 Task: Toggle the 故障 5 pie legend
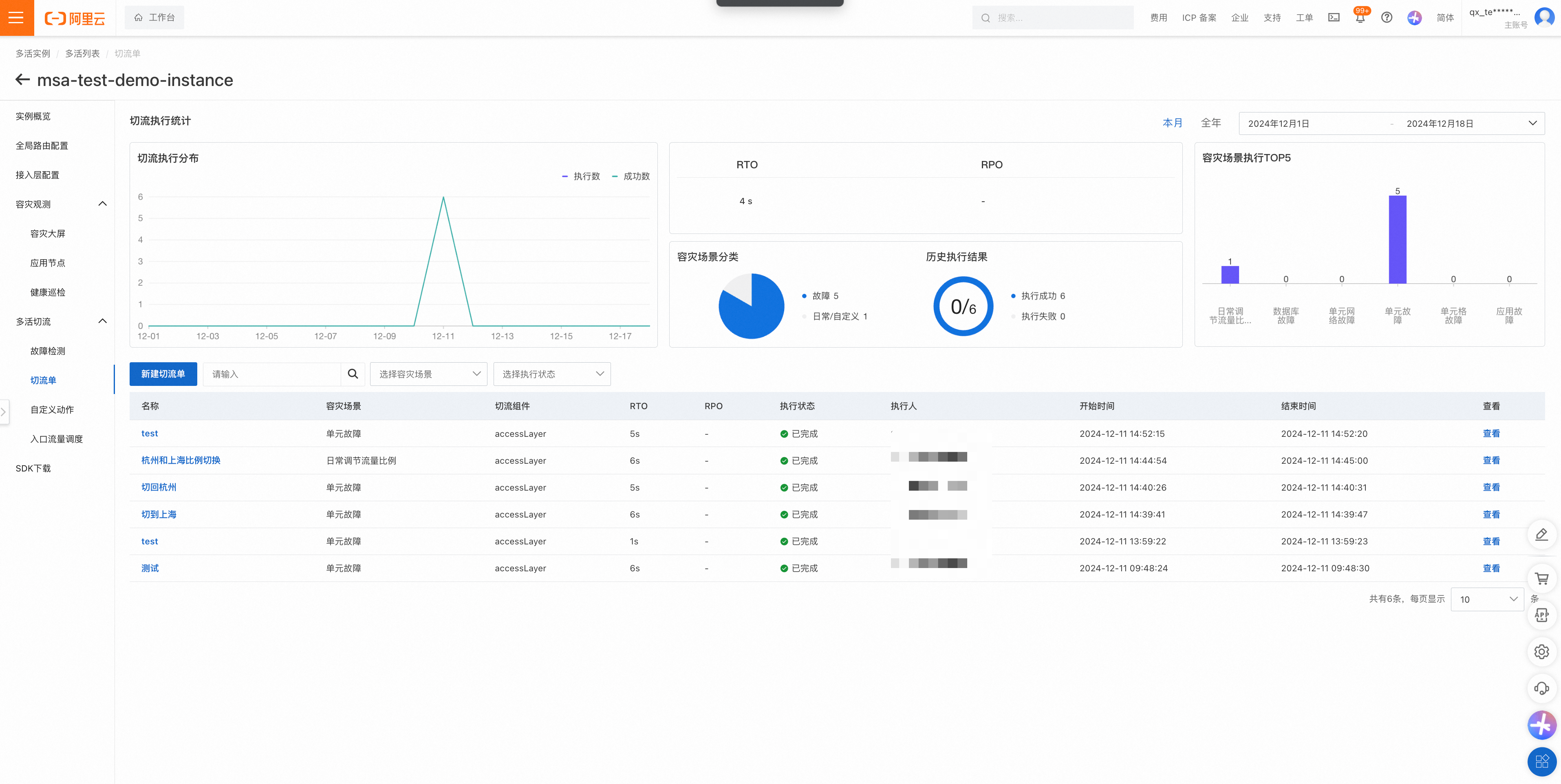tap(820, 296)
